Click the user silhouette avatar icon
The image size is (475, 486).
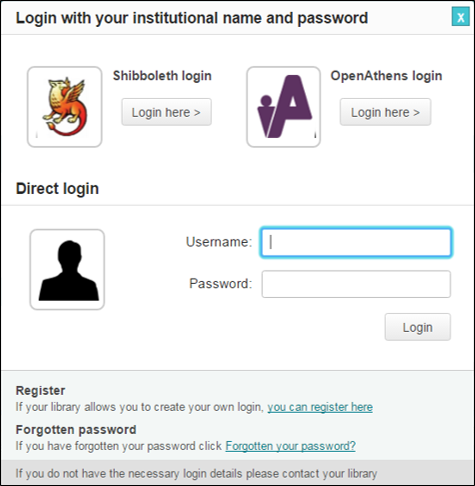pyautogui.click(x=67, y=269)
